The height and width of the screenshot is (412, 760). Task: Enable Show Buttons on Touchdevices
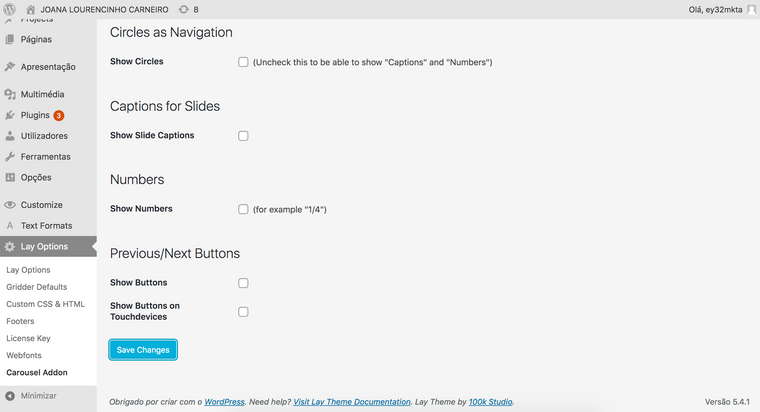(x=243, y=312)
